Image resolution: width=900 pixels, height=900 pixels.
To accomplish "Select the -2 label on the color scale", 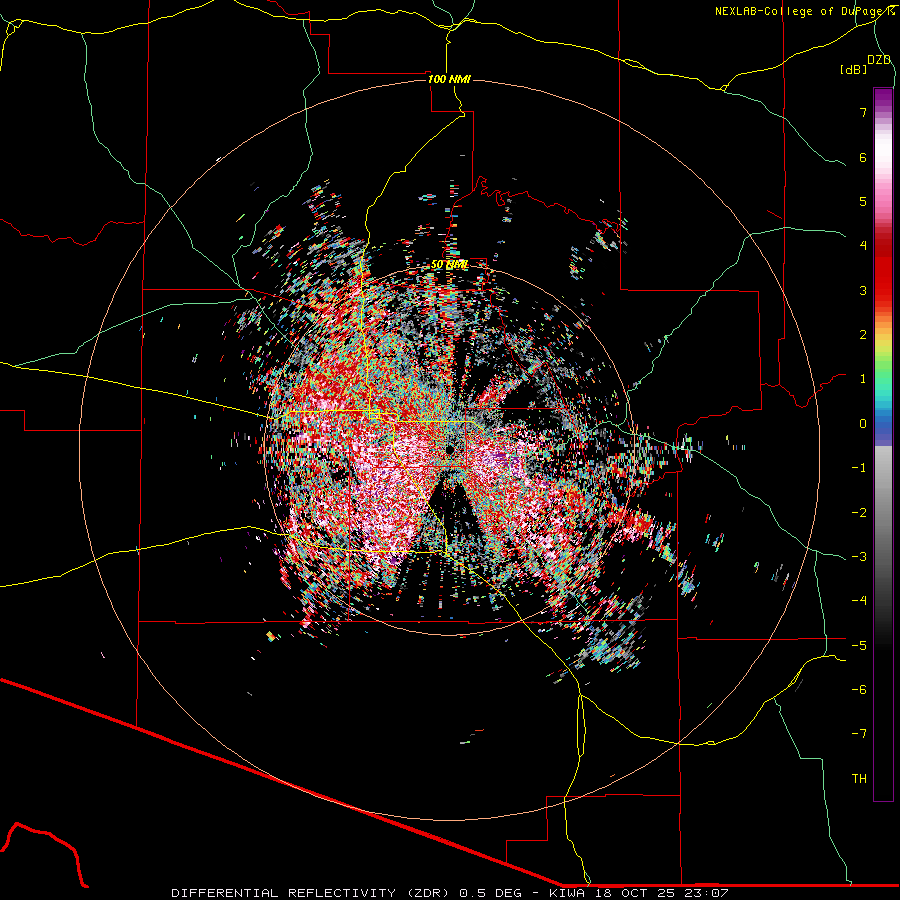I will tap(859, 513).
